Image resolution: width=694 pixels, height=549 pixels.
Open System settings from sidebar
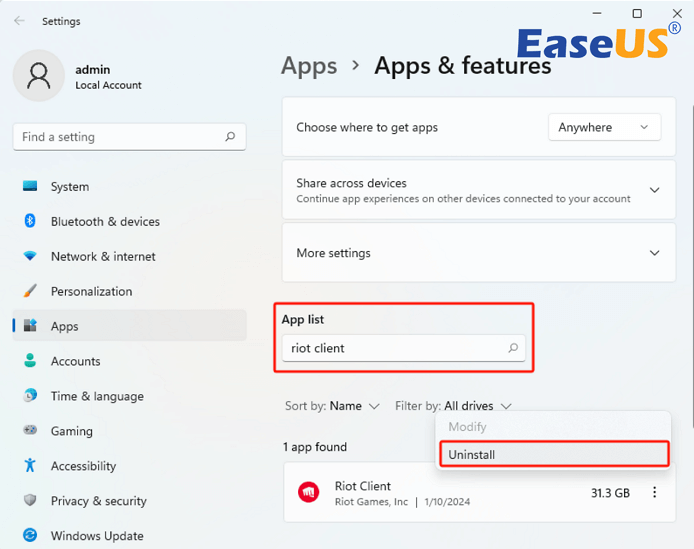pos(69,187)
